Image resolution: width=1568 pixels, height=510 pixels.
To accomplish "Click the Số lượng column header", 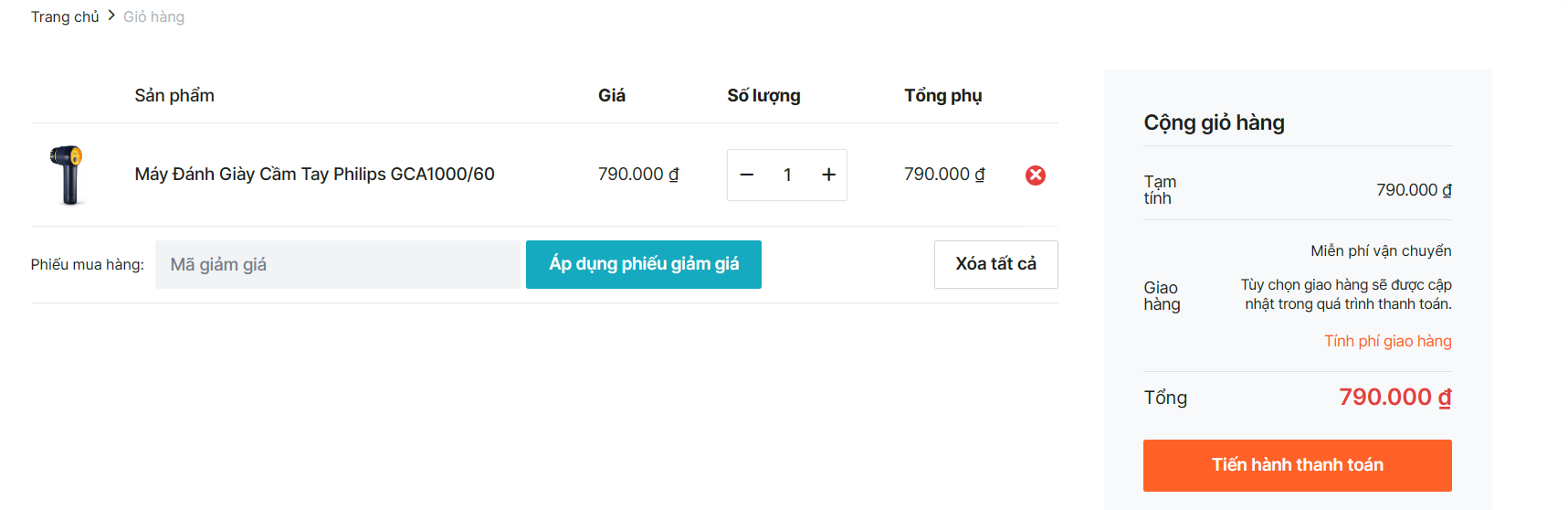I will (763, 95).
